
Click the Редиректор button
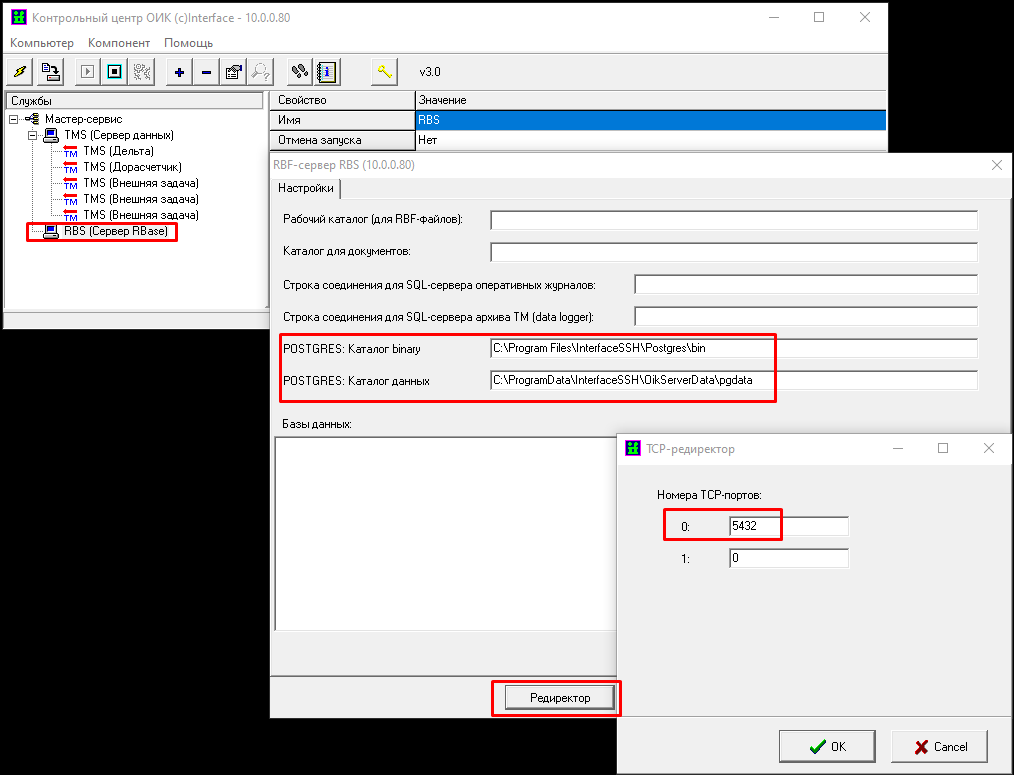coord(559,697)
